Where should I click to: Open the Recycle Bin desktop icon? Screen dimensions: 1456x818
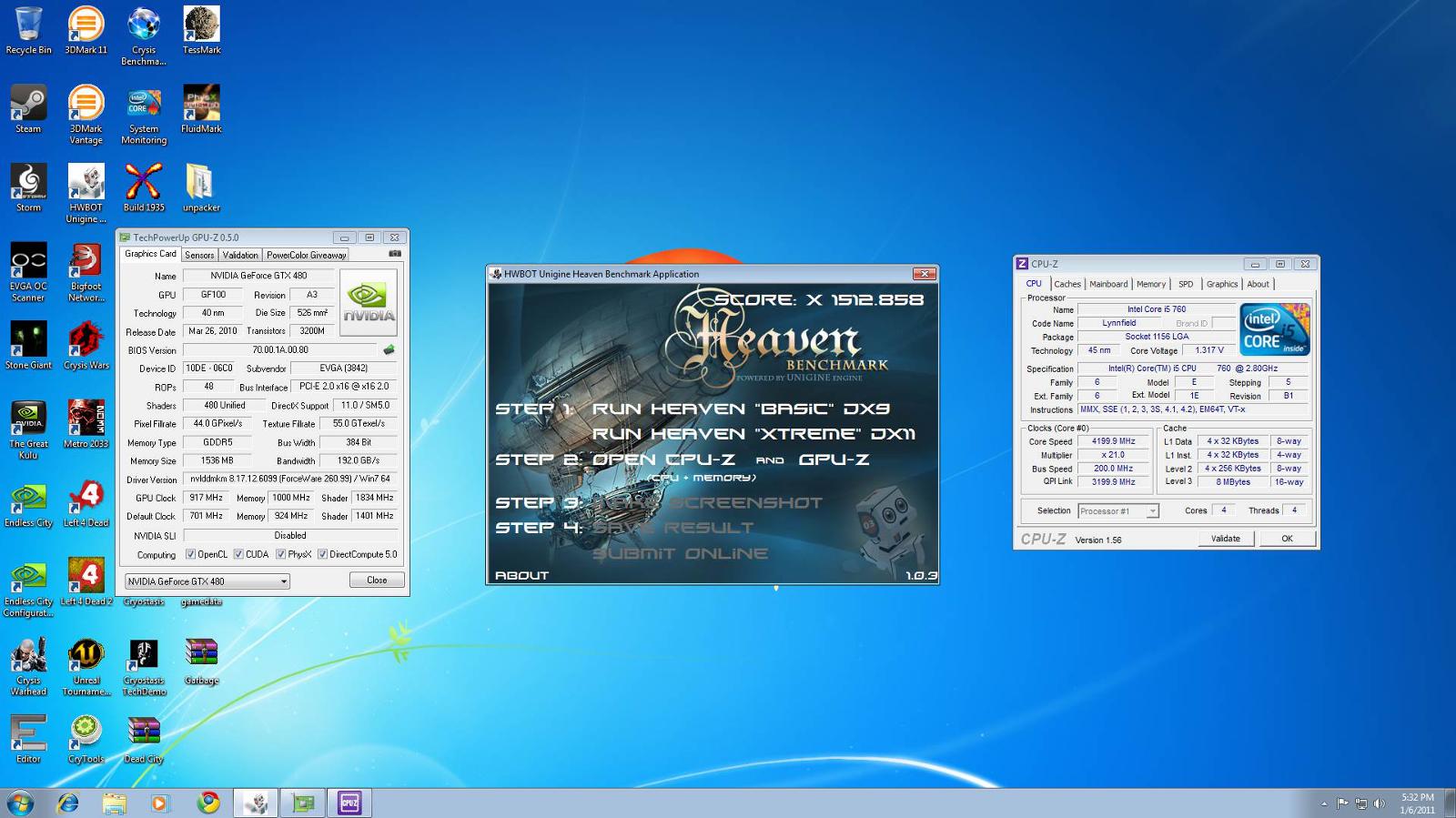pos(28,31)
